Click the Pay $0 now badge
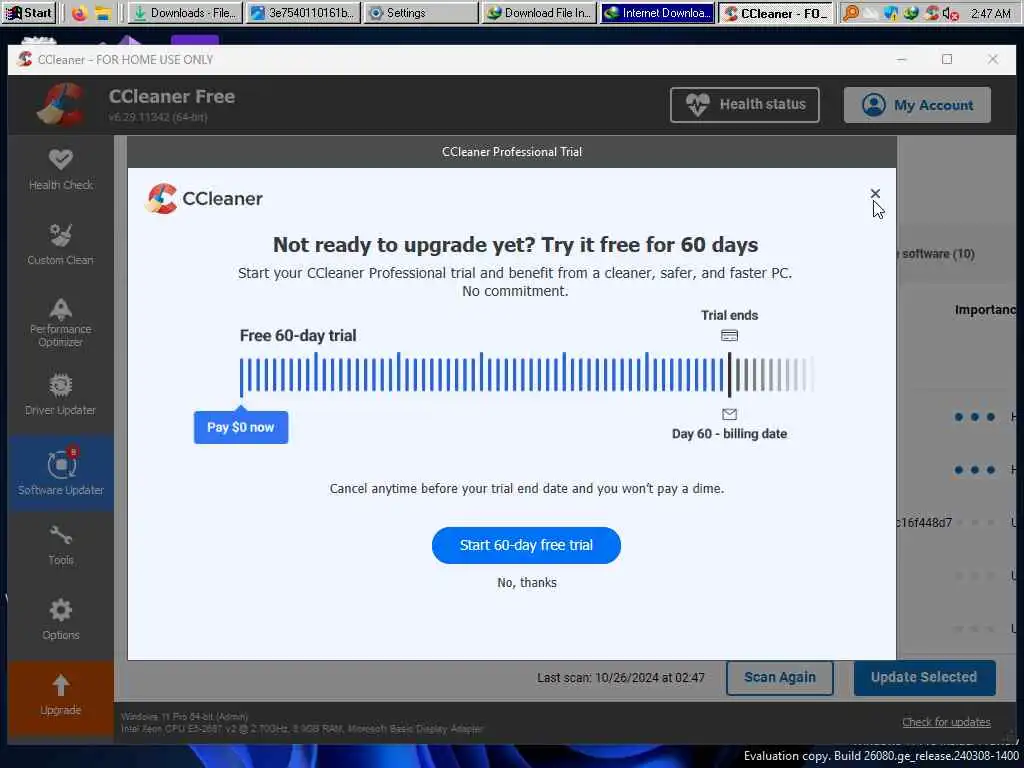 [x=240, y=427]
